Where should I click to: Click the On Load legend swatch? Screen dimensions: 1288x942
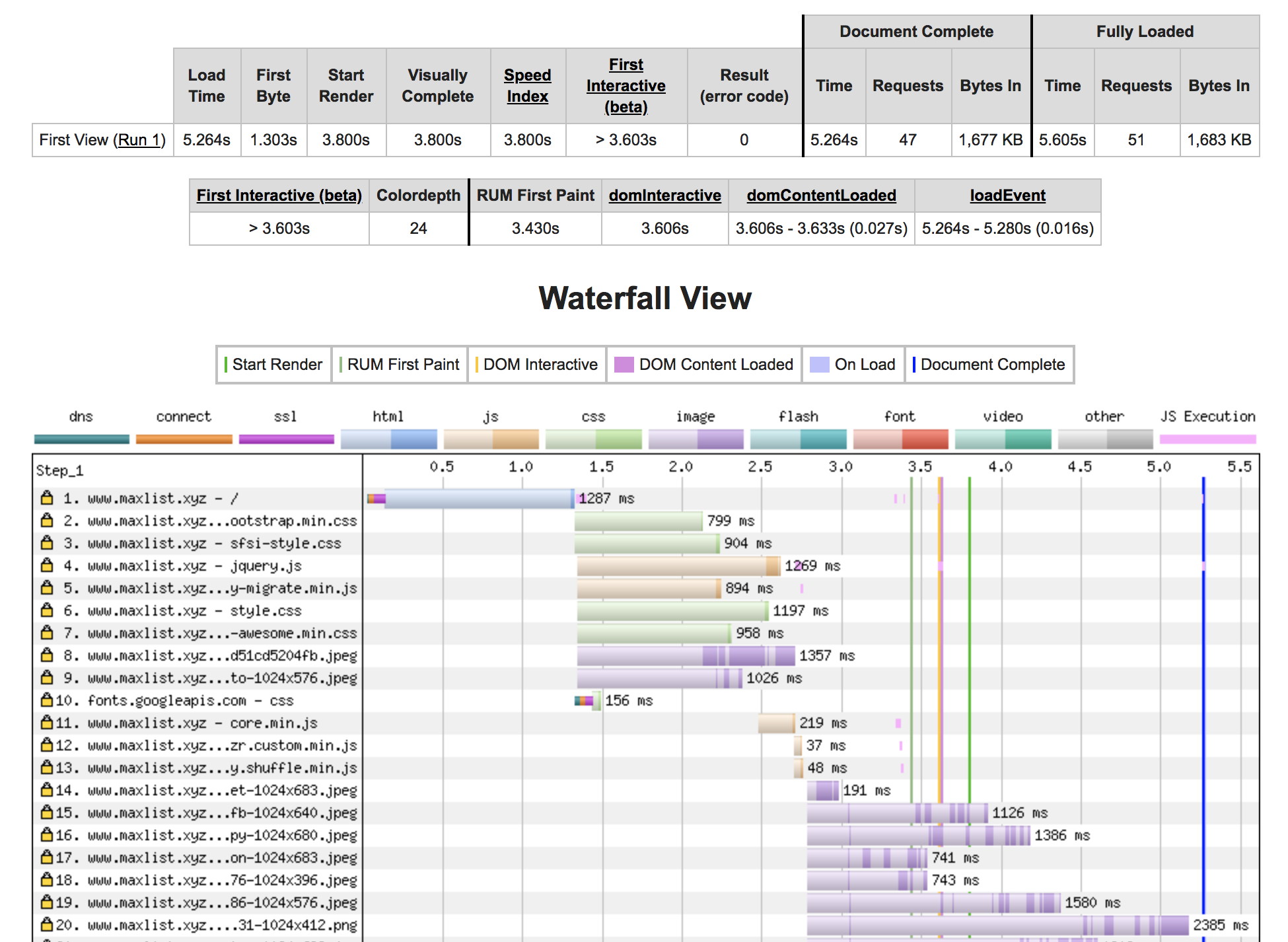[x=819, y=365]
